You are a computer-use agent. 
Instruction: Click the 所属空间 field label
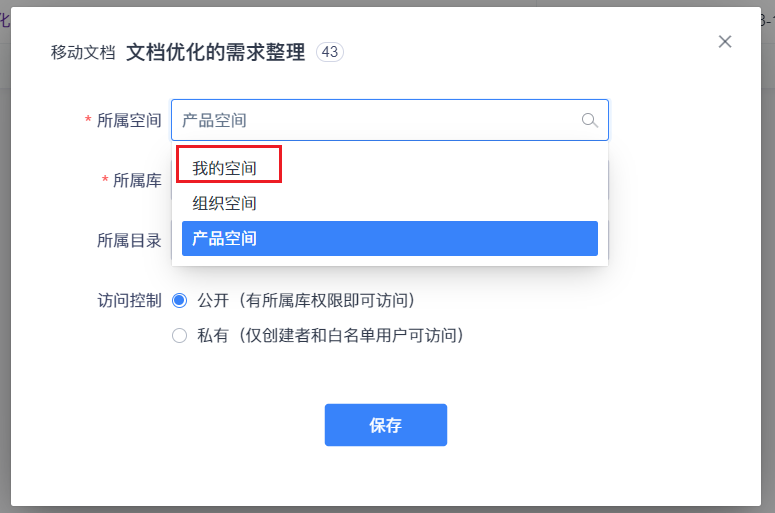[x=129, y=120]
